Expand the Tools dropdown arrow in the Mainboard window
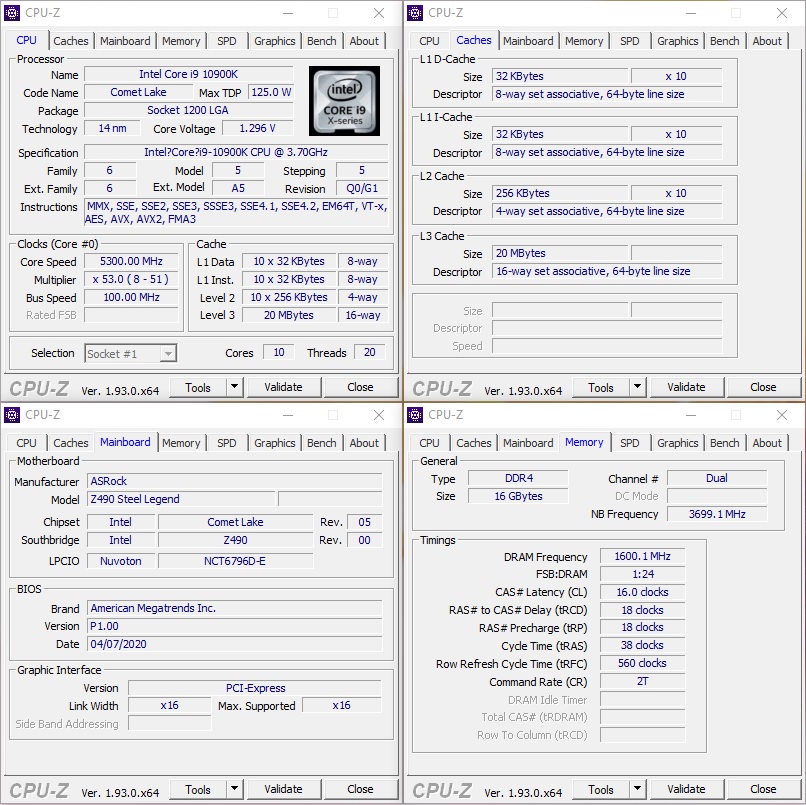Image resolution: width=806 pixels, height=805 pixels. [x=234, y=789]
